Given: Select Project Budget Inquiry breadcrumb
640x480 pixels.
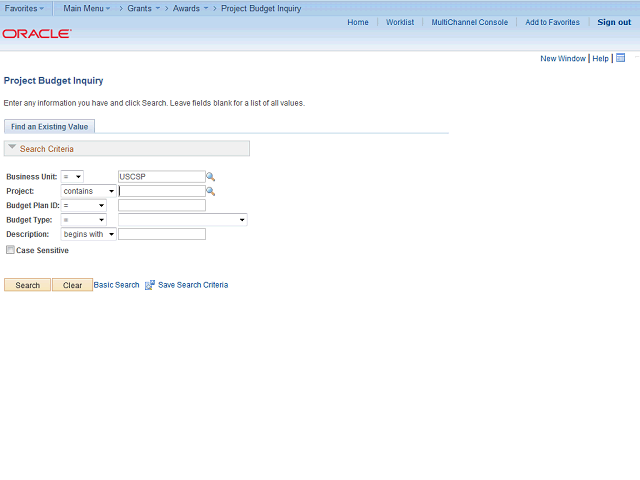Looking at the screenshot, I should click(x=261, y=8).
